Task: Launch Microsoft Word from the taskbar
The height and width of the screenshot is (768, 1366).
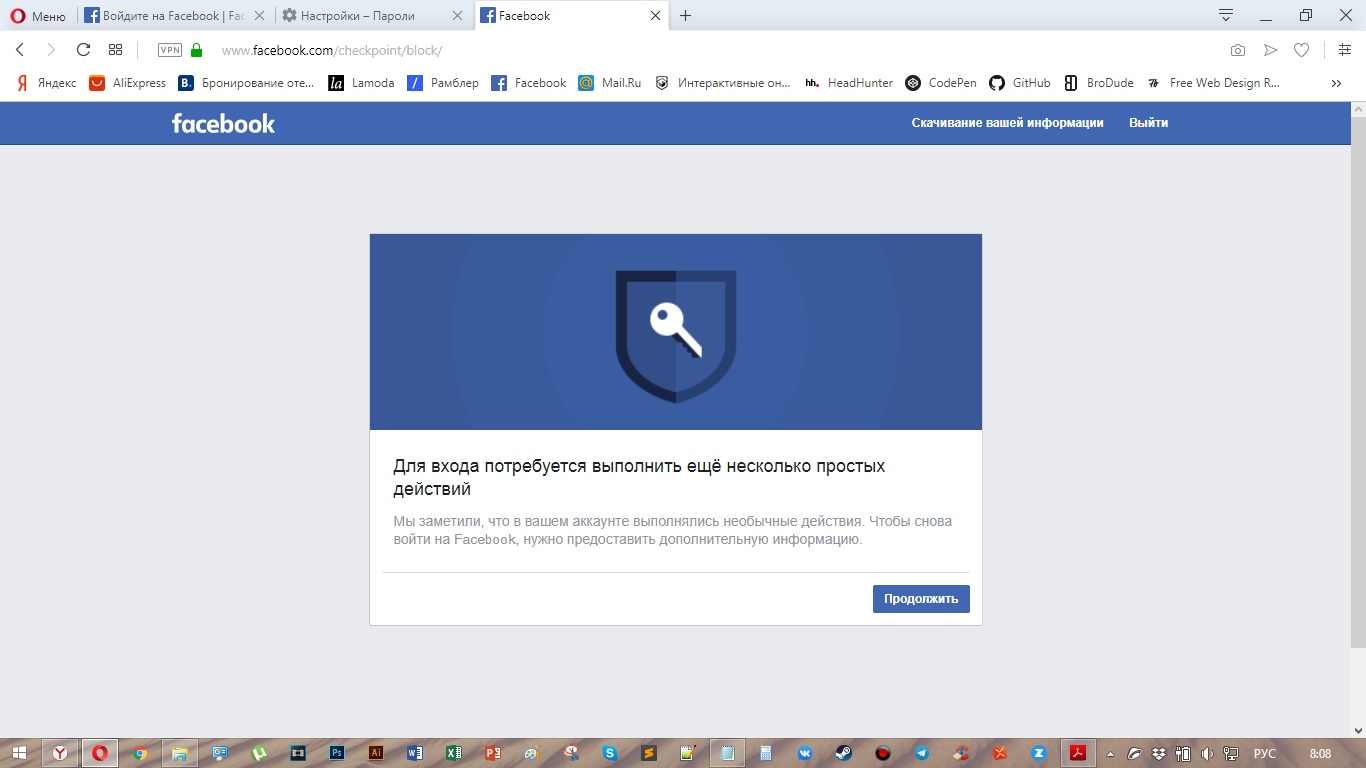Action: pyautogui.click(x=415, y=753)
